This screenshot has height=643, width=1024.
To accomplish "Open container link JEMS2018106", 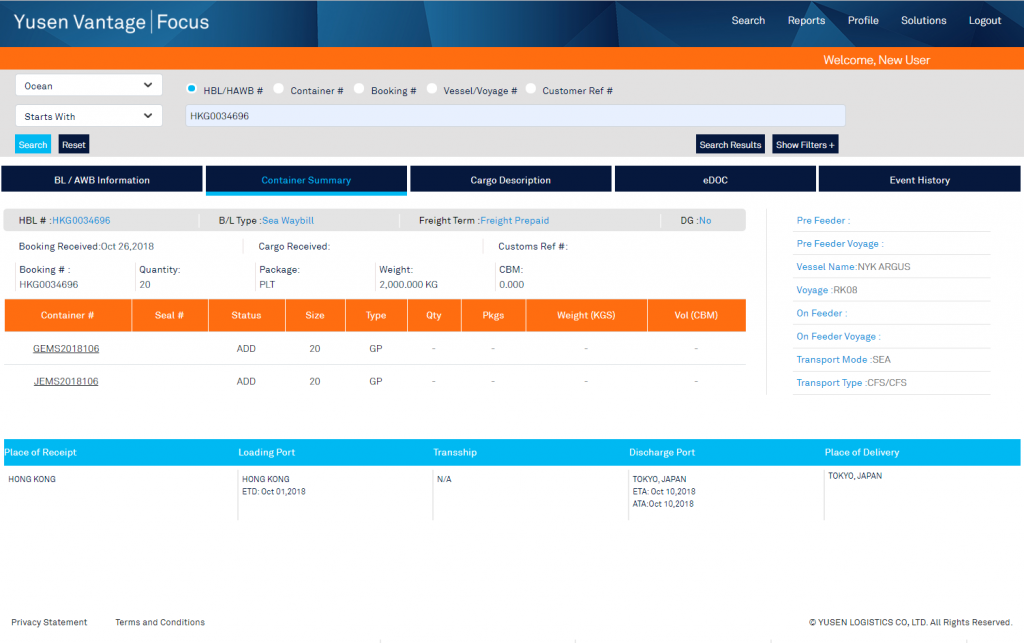I will tap(66, 381).
